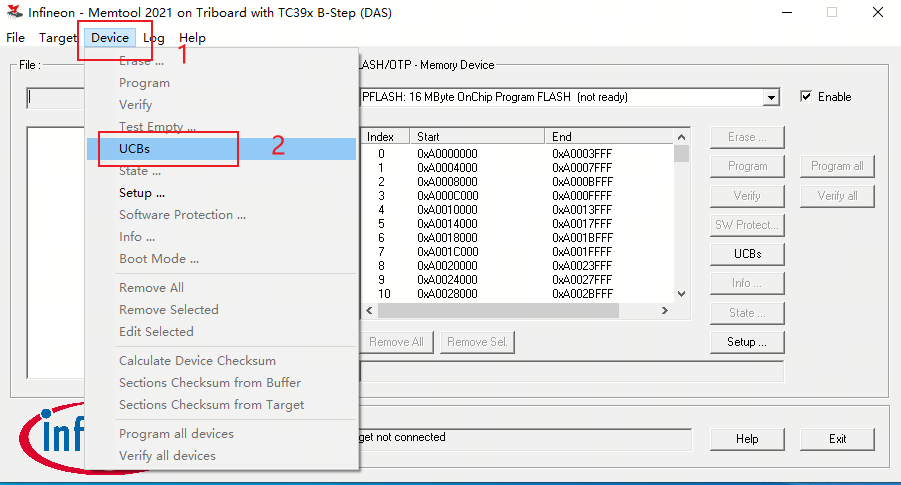Click the SW Protect... button
This screenshot has height=485, width=901.
(747, 225)
